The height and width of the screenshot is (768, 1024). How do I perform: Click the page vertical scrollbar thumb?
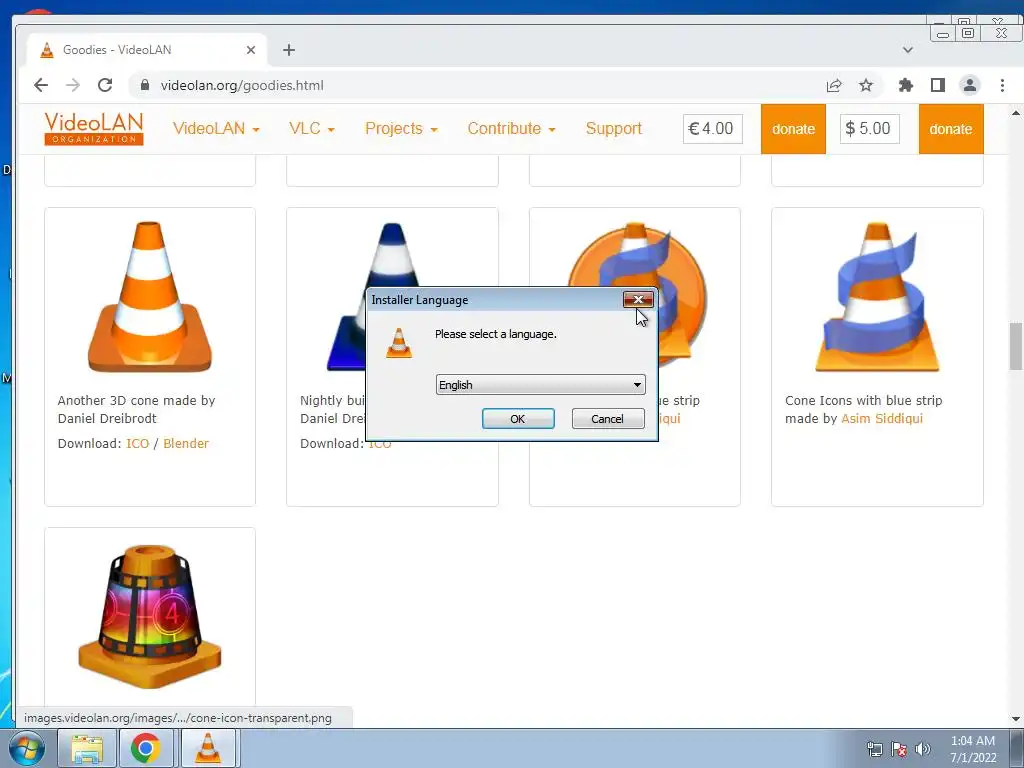coord(1016,346)
